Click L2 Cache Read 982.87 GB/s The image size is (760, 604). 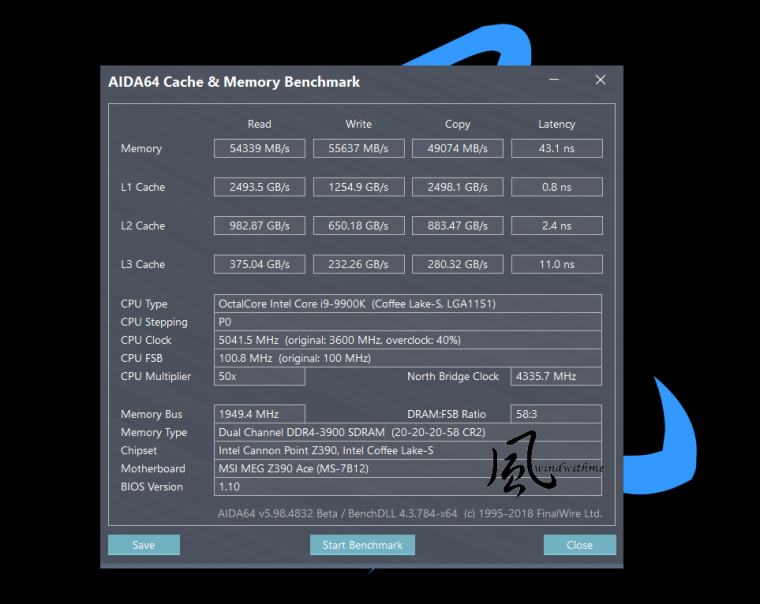pyautogui.click(x=259, y=226)
